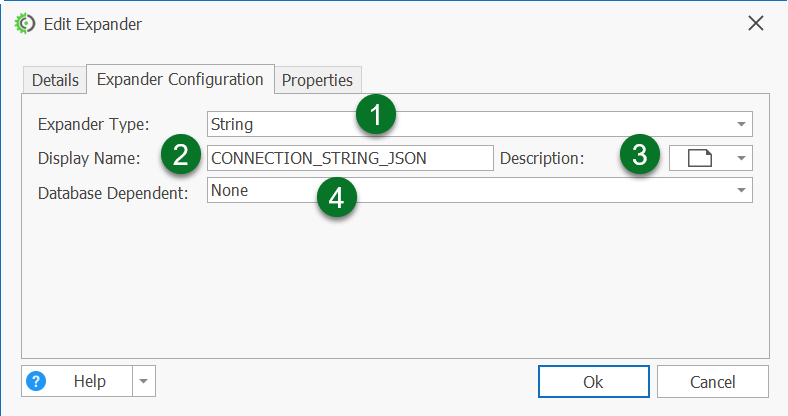This screenshot has width=788, height=416.
Task: Click the blue question mark Help icon
Action: pyautogui.click(x=36, y=381)
